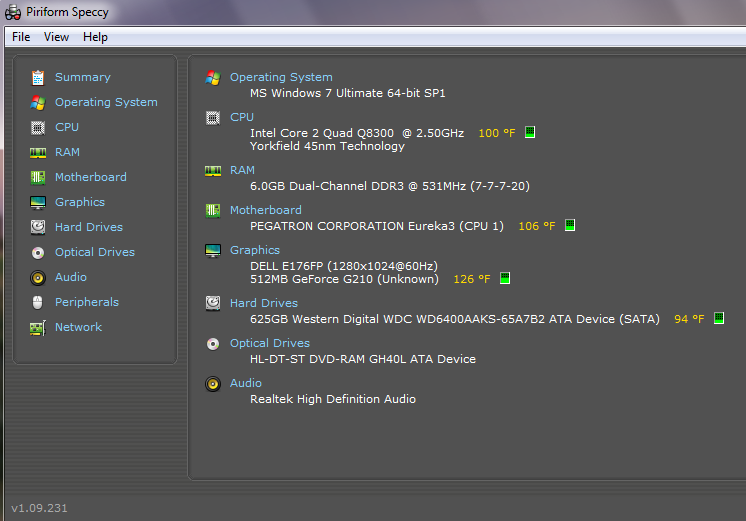View Peripherals section from sidebar
The image size is (746, 521).
(x=87, y=302)
